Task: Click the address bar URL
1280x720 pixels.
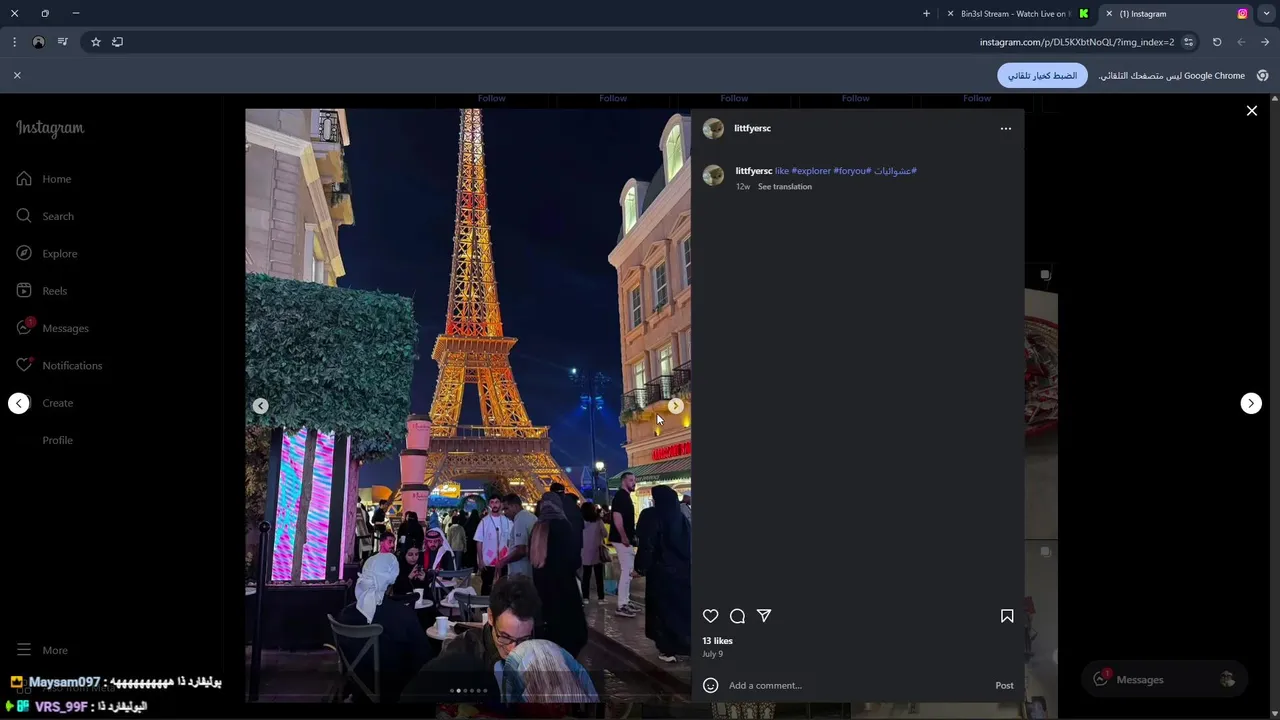Action: click(x=1077, y=42)
